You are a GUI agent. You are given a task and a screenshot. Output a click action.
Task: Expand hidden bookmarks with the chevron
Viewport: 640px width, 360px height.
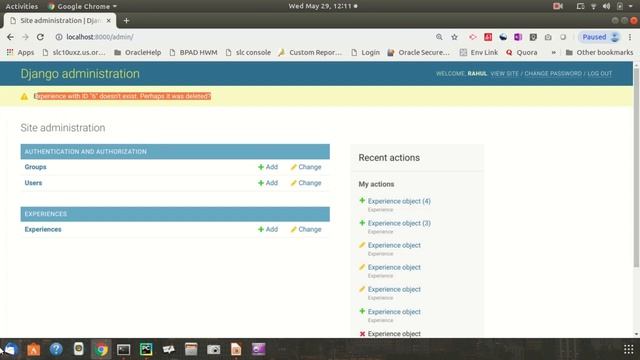point(553,52)
